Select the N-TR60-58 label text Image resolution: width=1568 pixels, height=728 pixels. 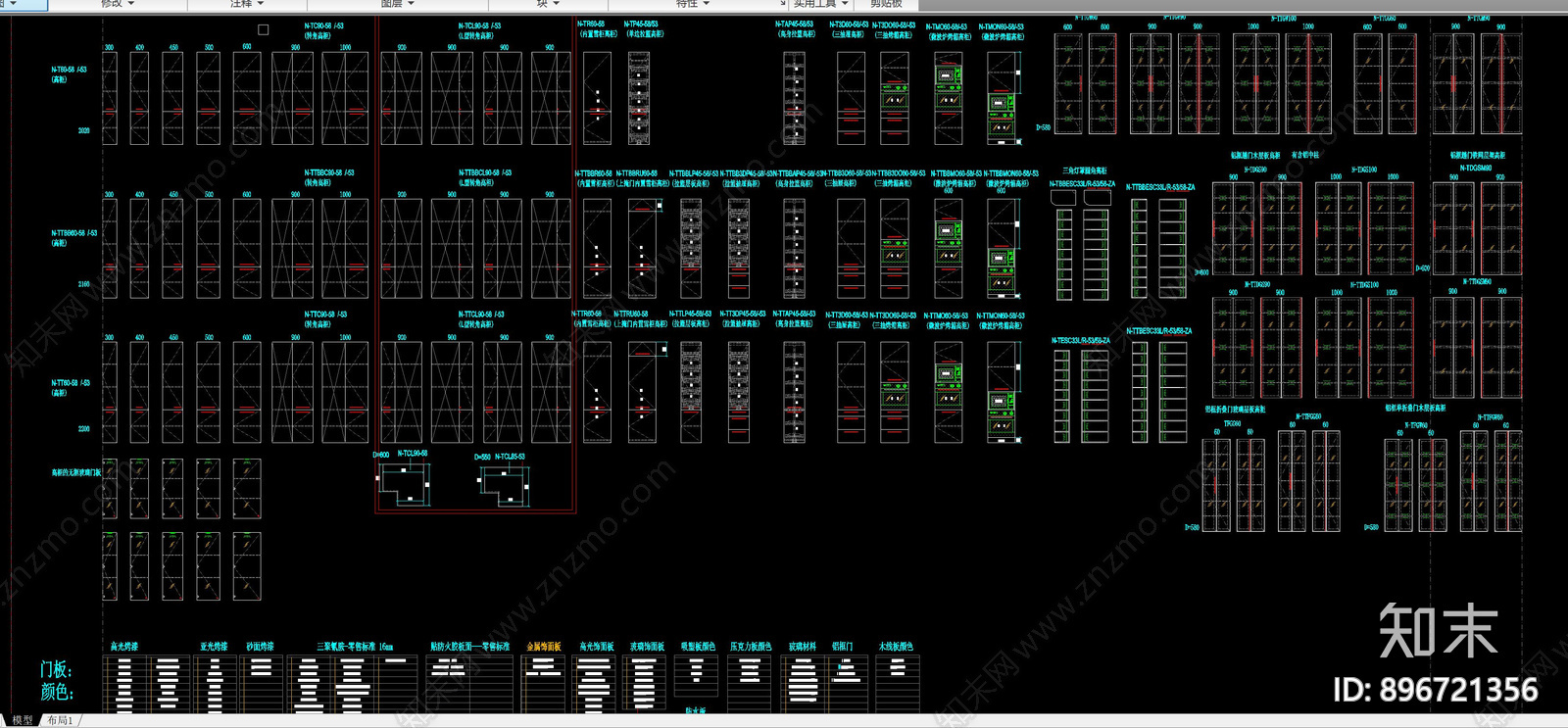591,24
